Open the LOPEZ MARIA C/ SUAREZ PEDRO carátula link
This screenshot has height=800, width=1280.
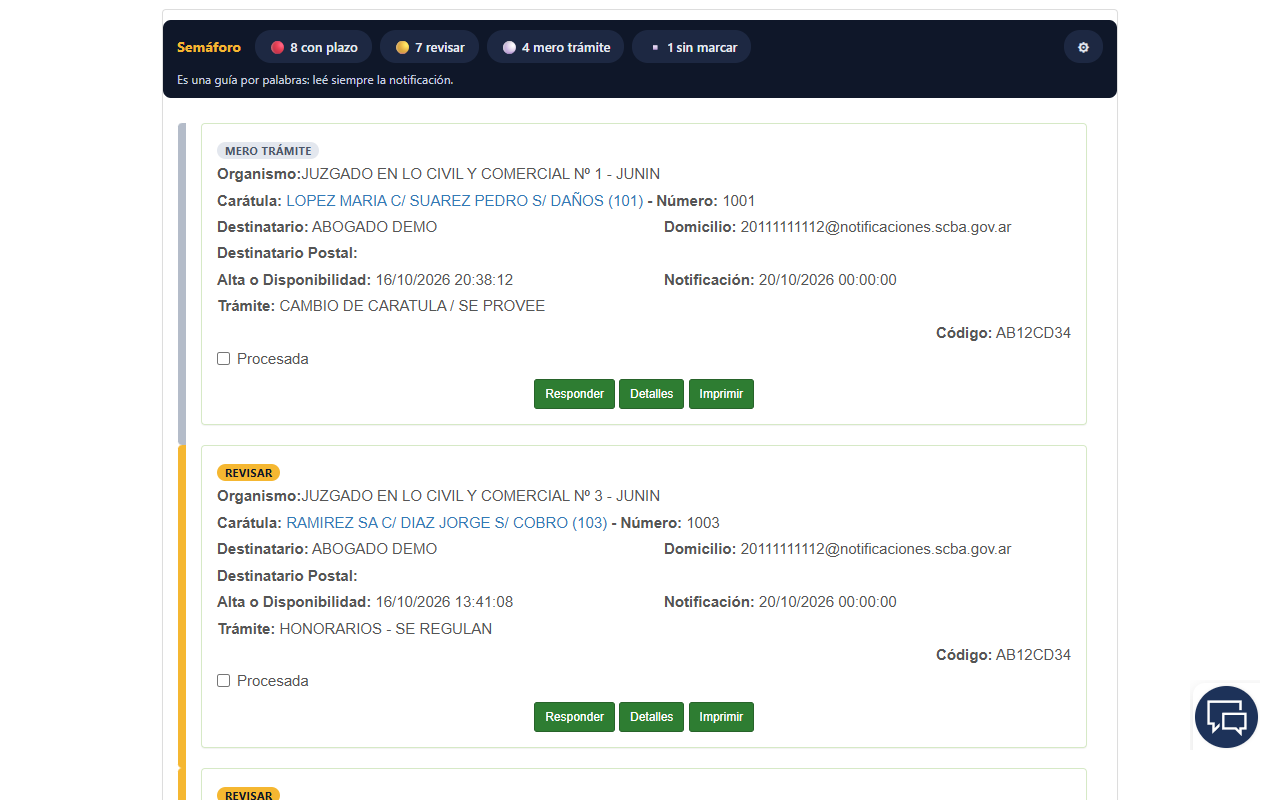point(465,201)
